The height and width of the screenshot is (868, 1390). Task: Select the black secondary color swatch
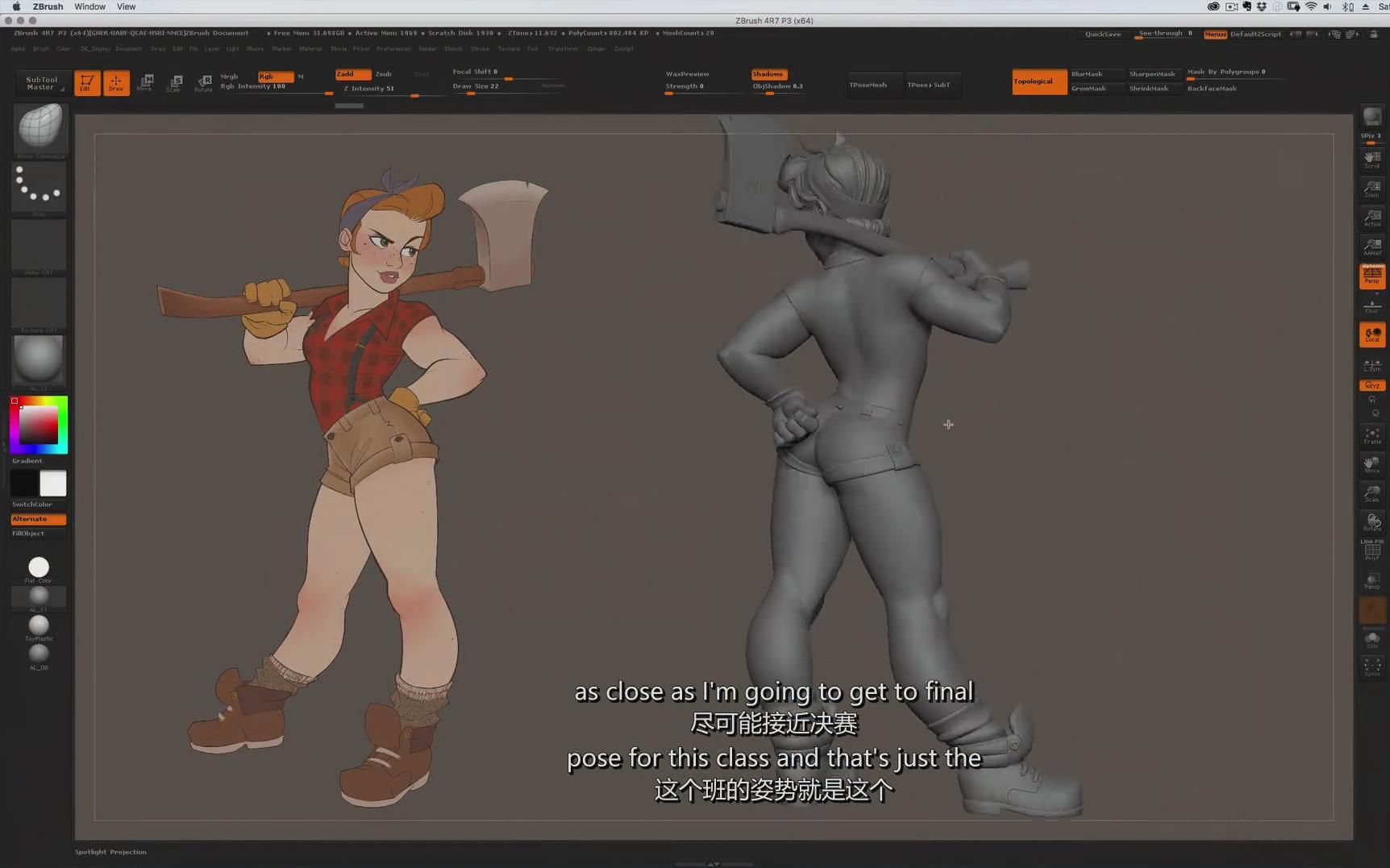[24, 484]
